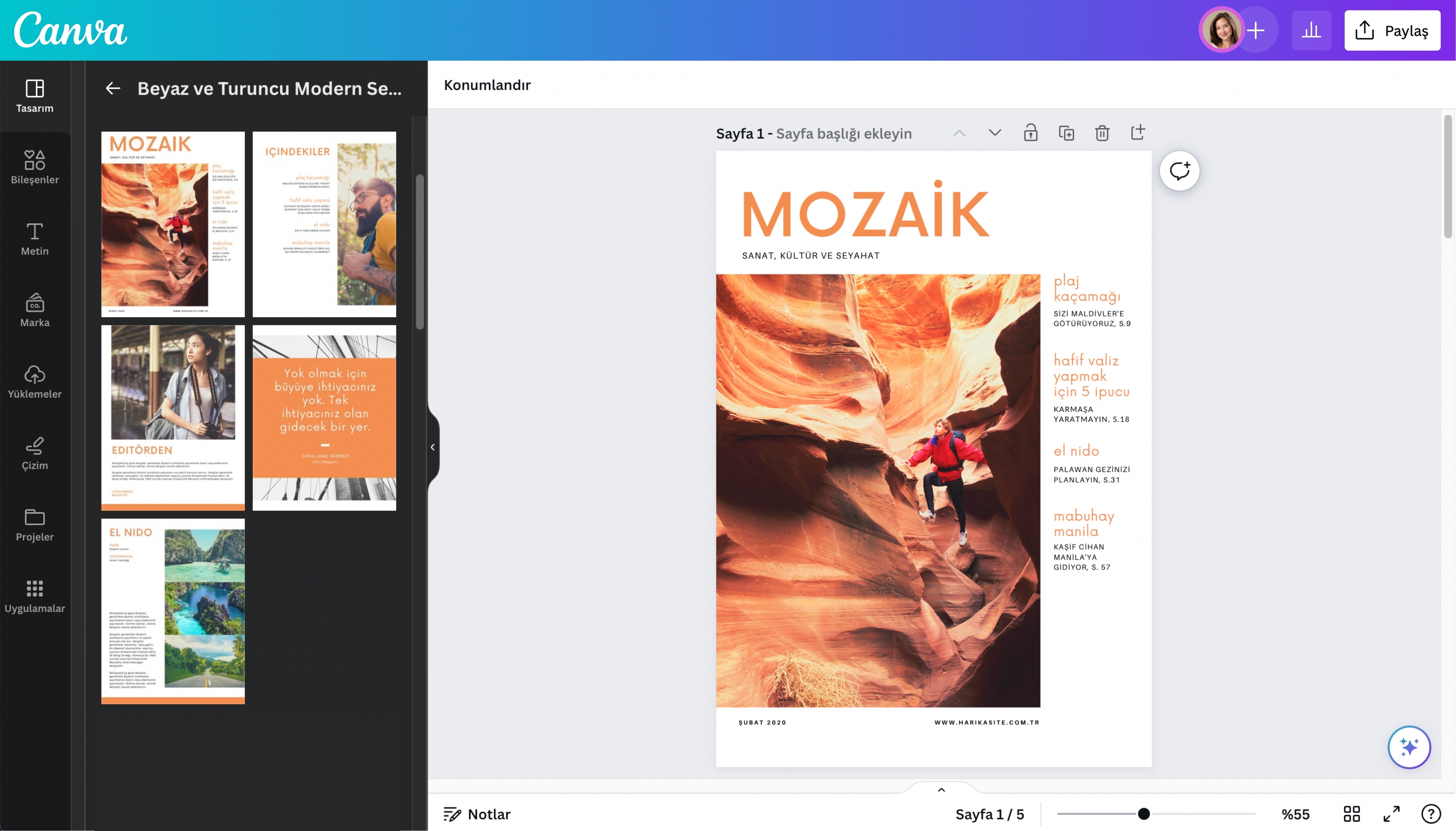Select the İÇİNDEKİLER template thumbnail
1456x831 pixels.
click(324, 224)
